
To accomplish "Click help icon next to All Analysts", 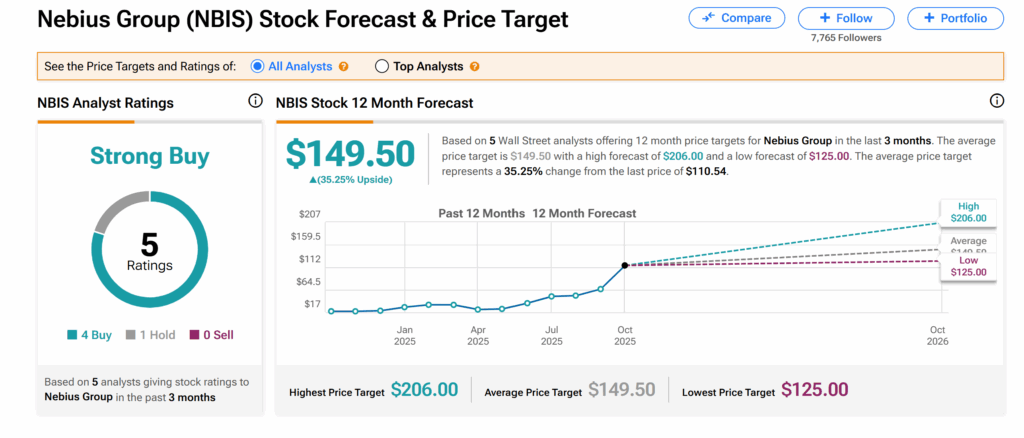I will point(344,67).
